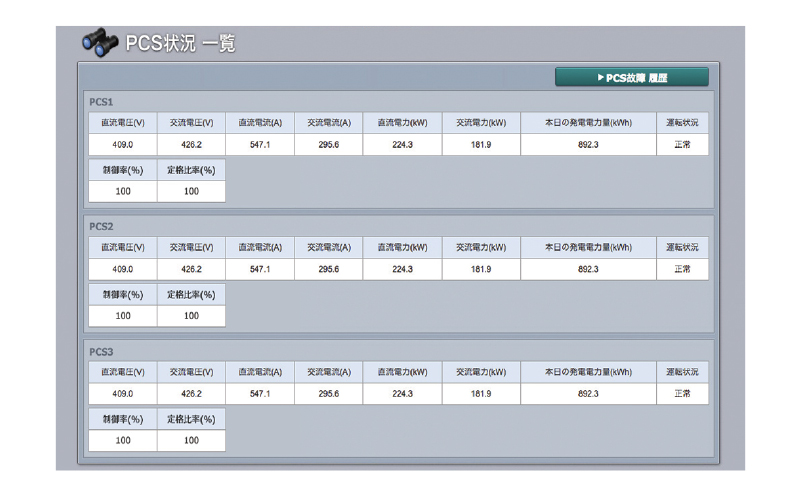Viewport: 800px width, 500px height.
Task: Click the PCS状況 一覧 page title
Action: tap(181, 43)
